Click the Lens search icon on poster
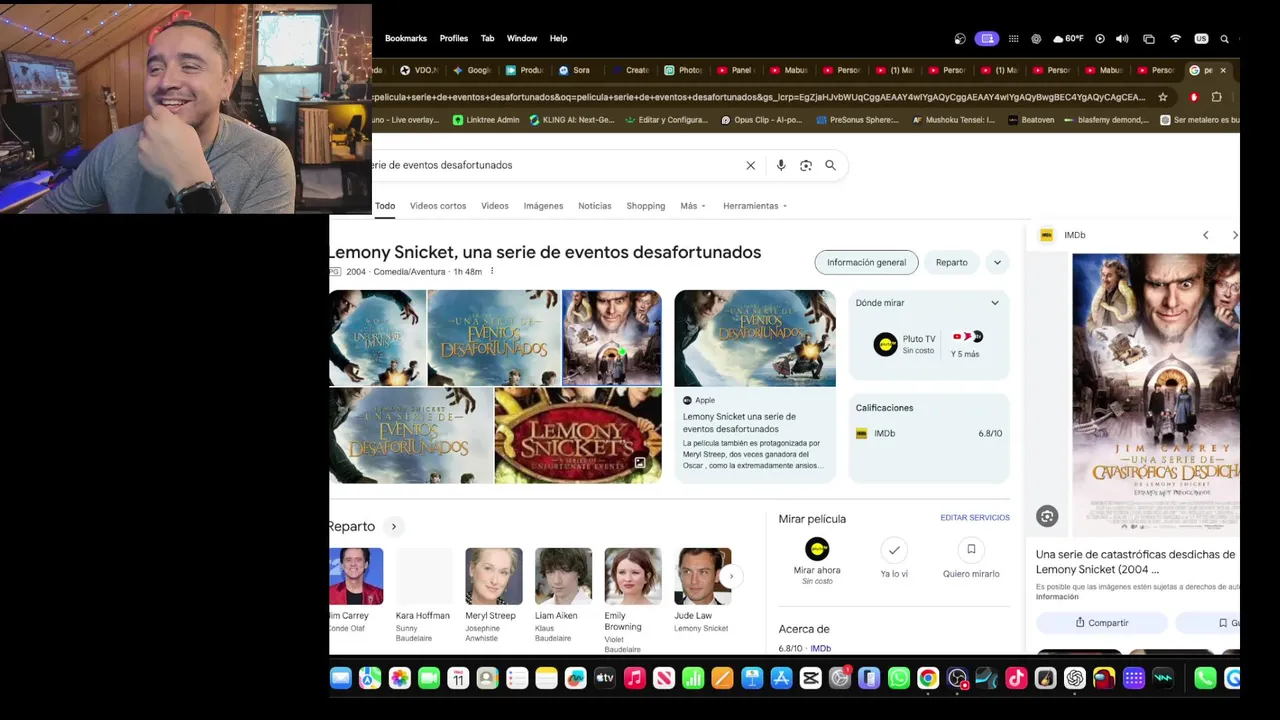The image size is (1280, 720). click(x=1047, y=516)
